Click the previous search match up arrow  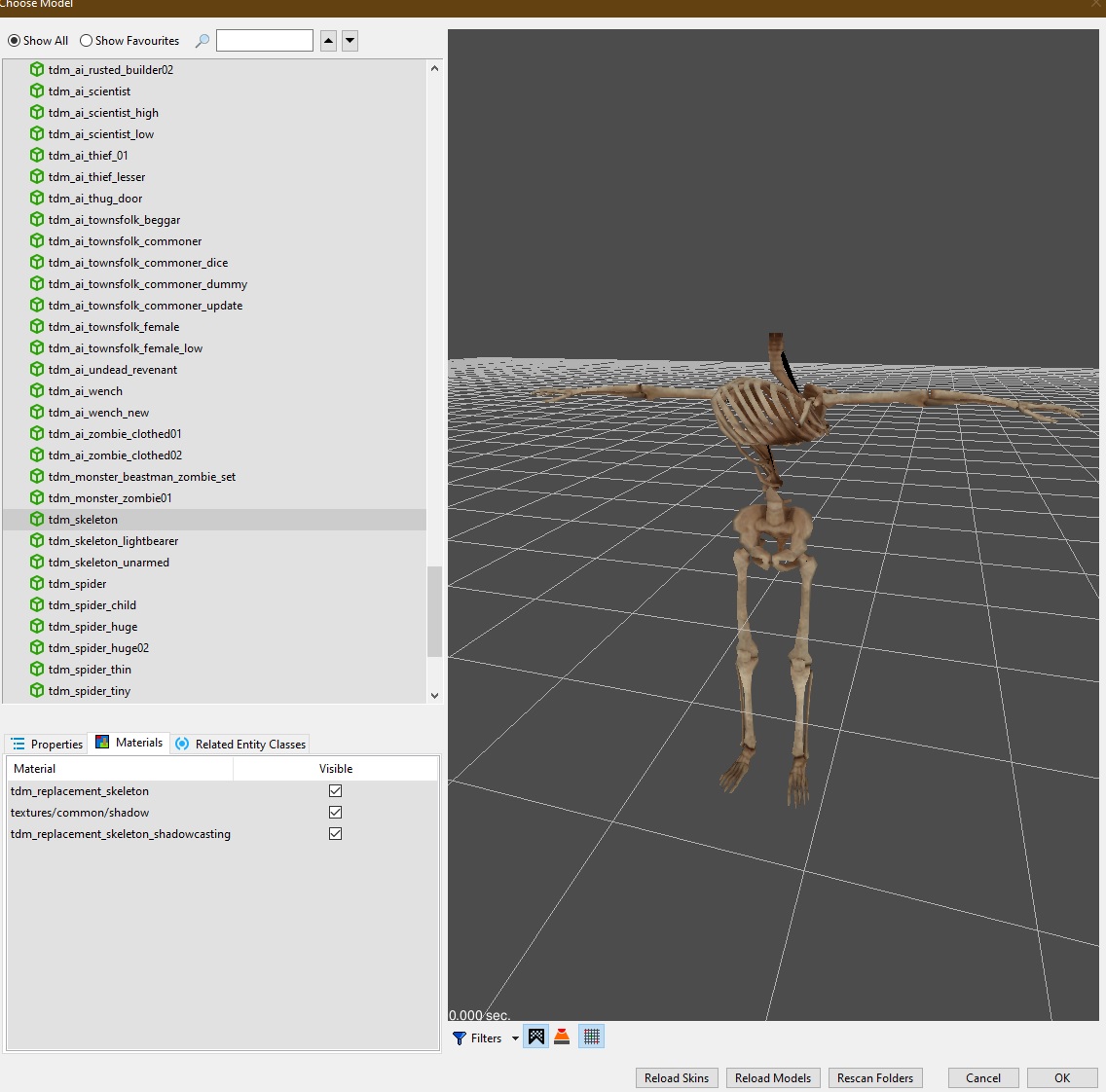tap(328, 41)
